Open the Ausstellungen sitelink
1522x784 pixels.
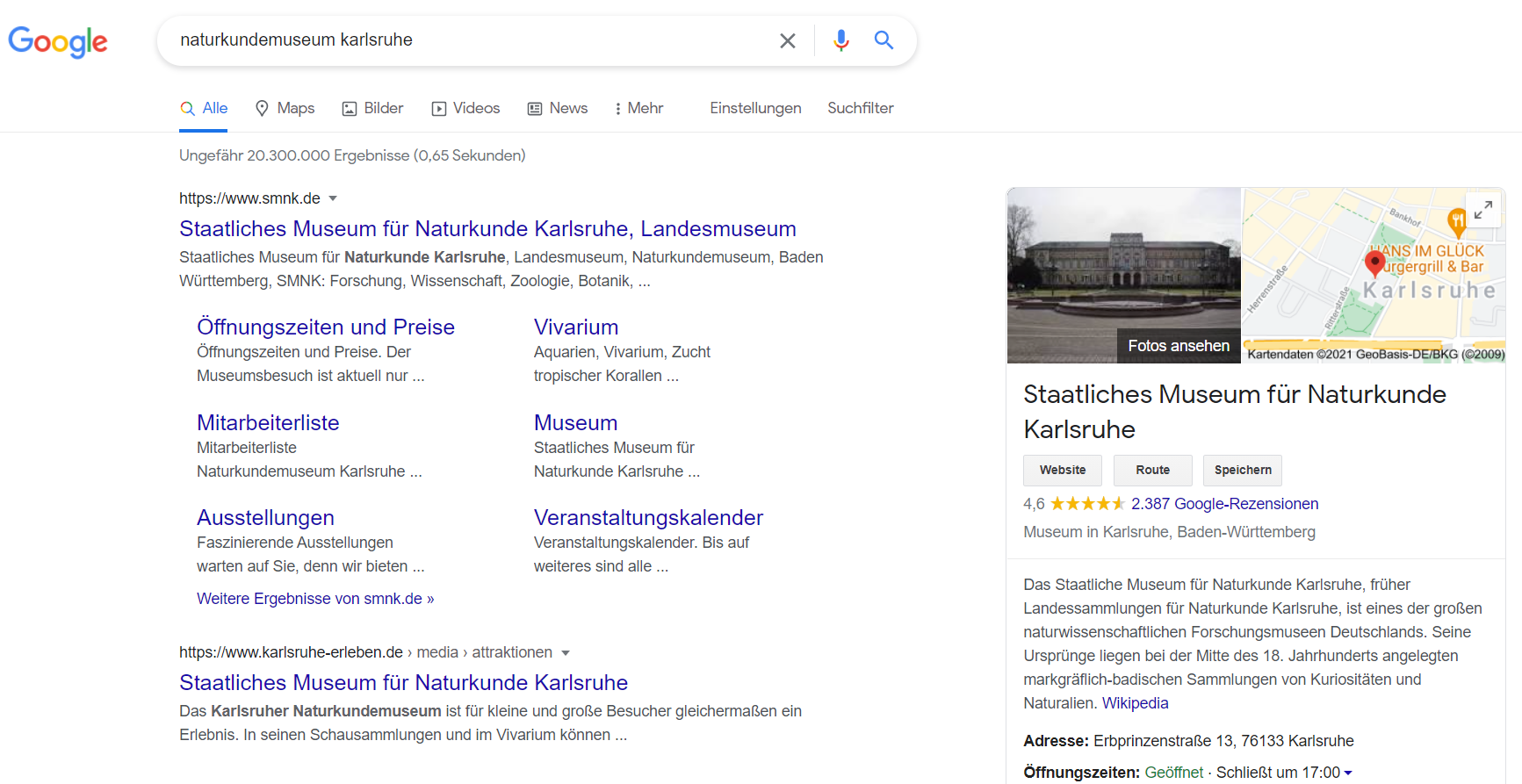[265, 518]
